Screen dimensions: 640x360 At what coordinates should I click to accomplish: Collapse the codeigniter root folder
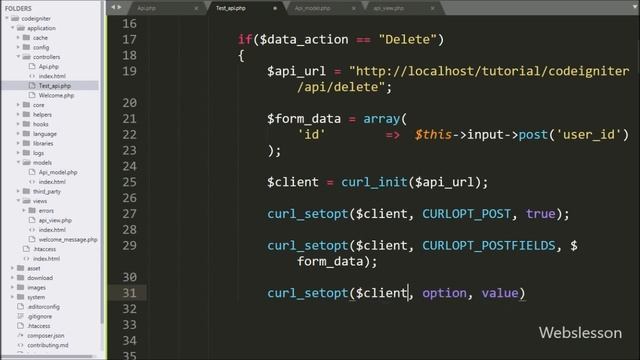point(7,18)
